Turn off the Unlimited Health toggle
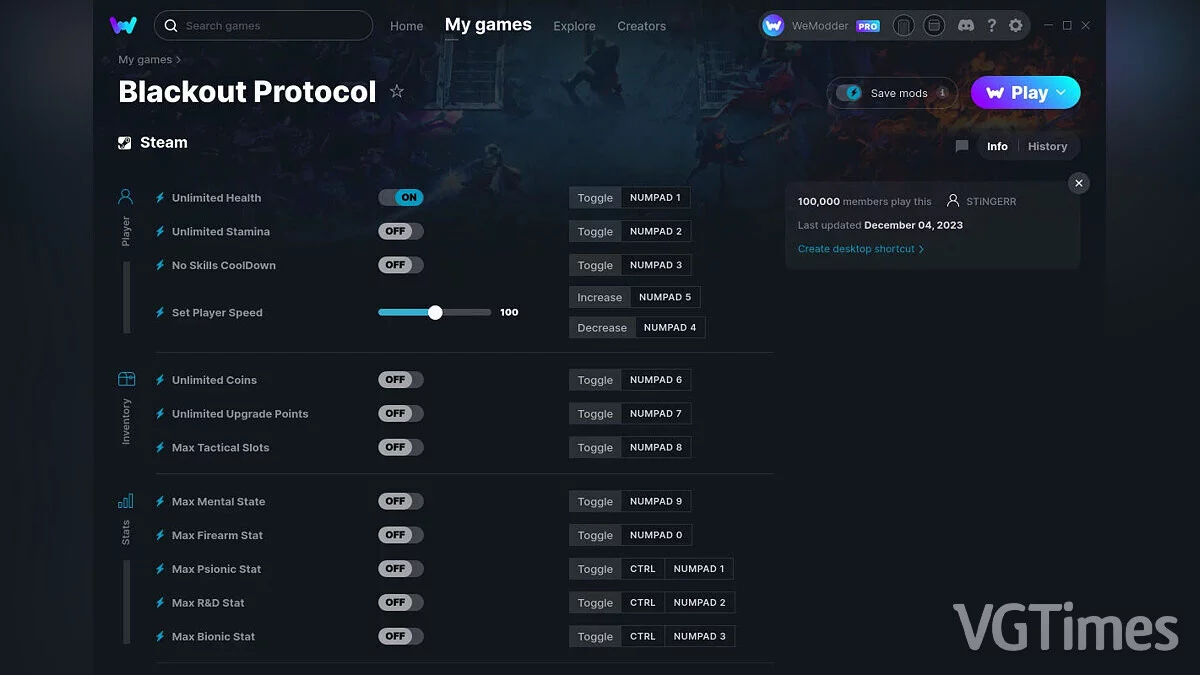The image size is (1200, 675). point(401,197)
